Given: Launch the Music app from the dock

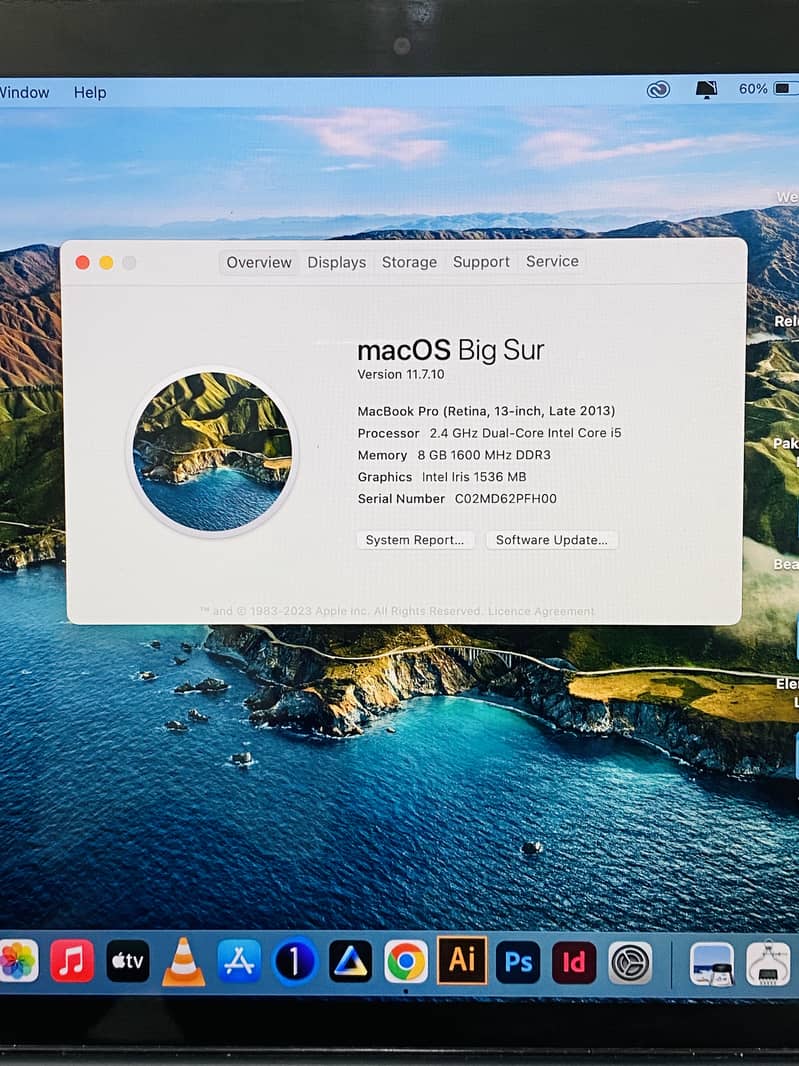Looking at the screenshot, I should coord(72,962).
